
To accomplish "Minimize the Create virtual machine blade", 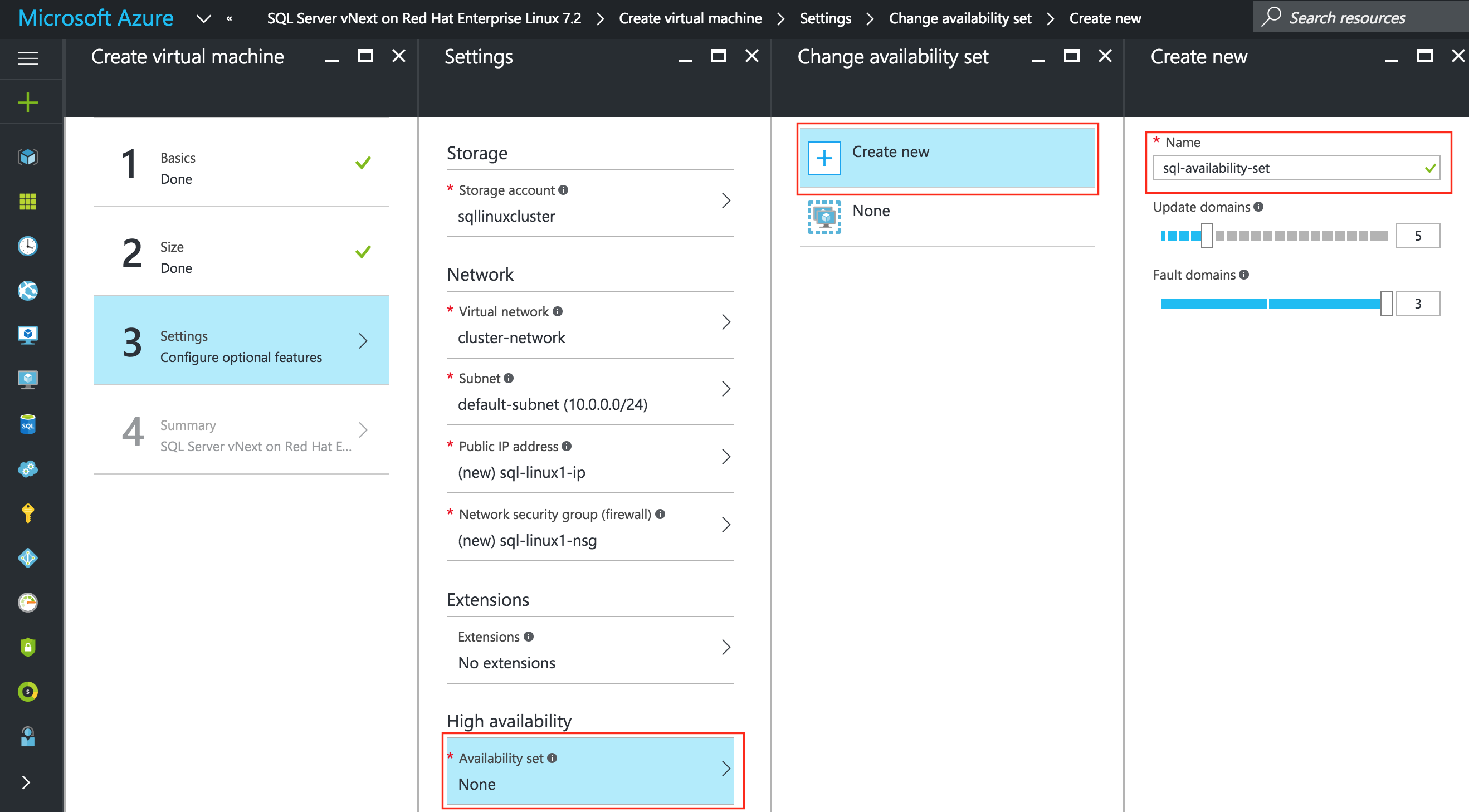I will pyautogui.click(x=332, y=60).
